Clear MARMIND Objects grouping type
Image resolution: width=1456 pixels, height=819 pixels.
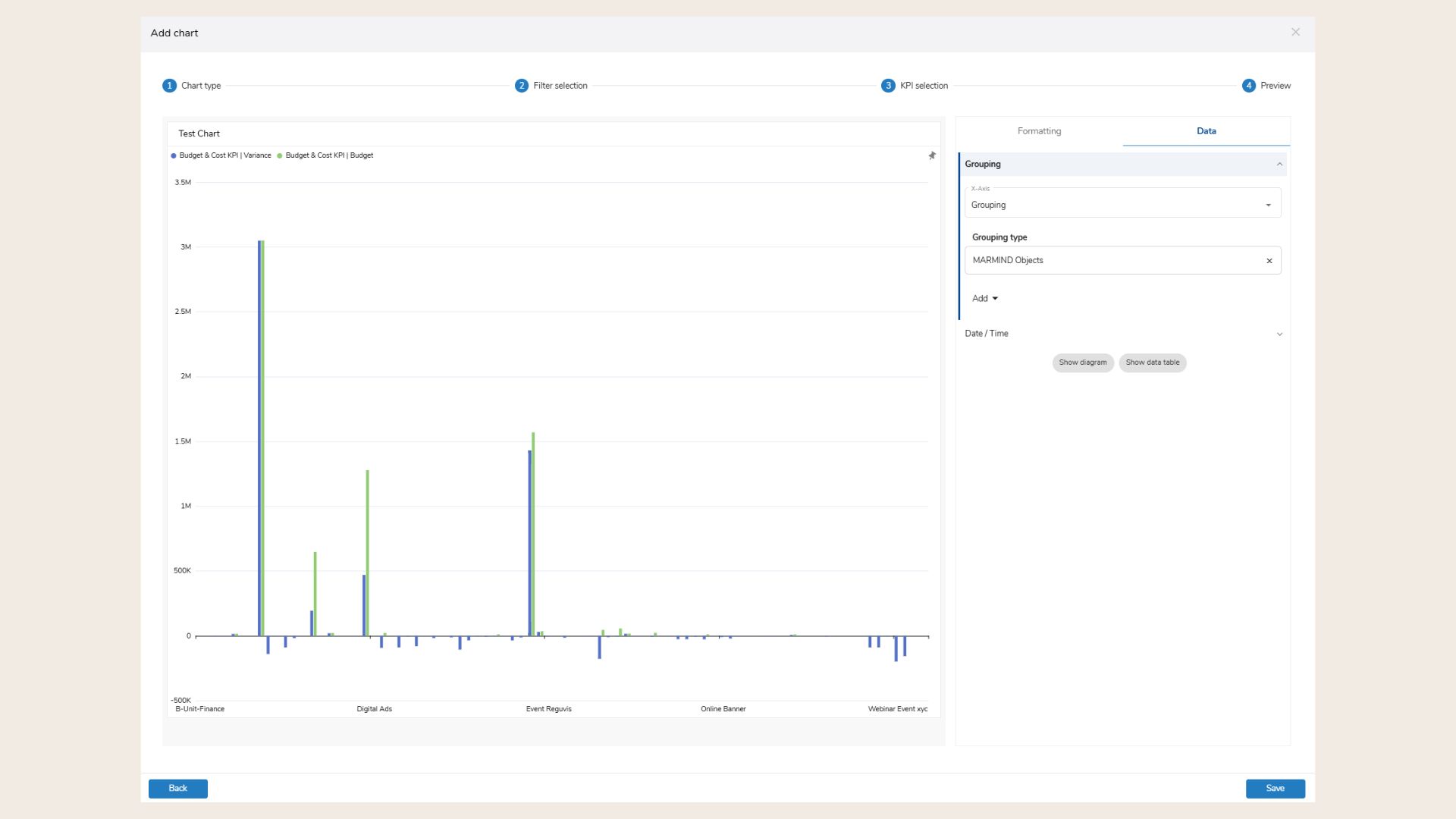1269,261
